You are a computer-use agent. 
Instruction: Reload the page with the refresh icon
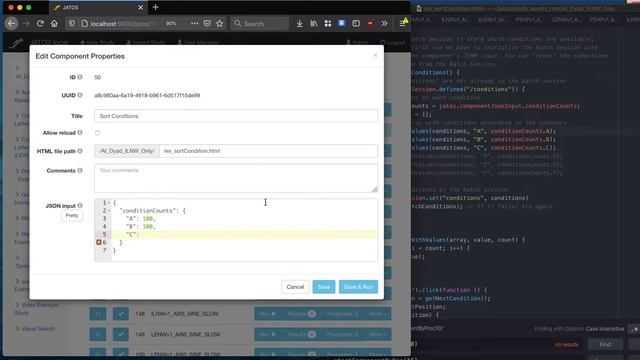40,24
